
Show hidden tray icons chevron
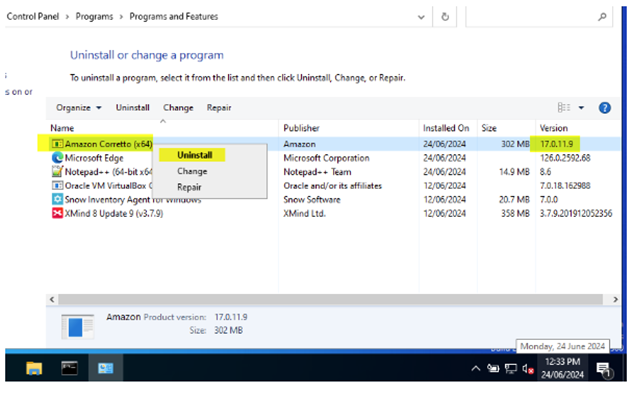click(x=476, y=368)
